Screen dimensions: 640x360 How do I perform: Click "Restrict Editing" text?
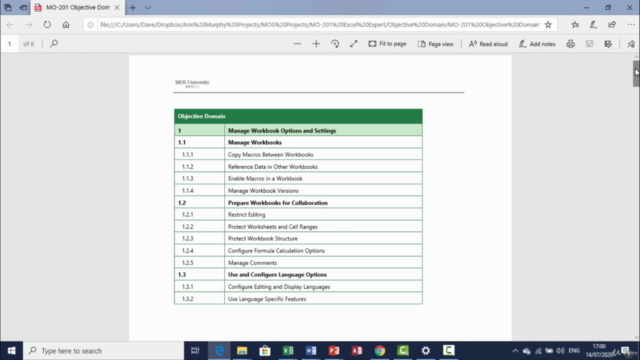[x=247, y=214]
